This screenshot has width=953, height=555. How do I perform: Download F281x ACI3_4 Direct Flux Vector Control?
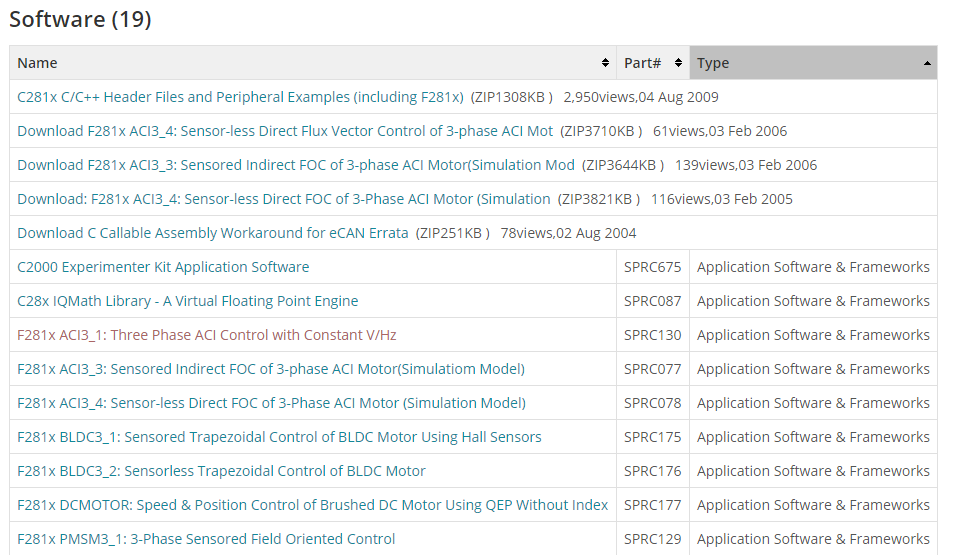pos(285,131)
